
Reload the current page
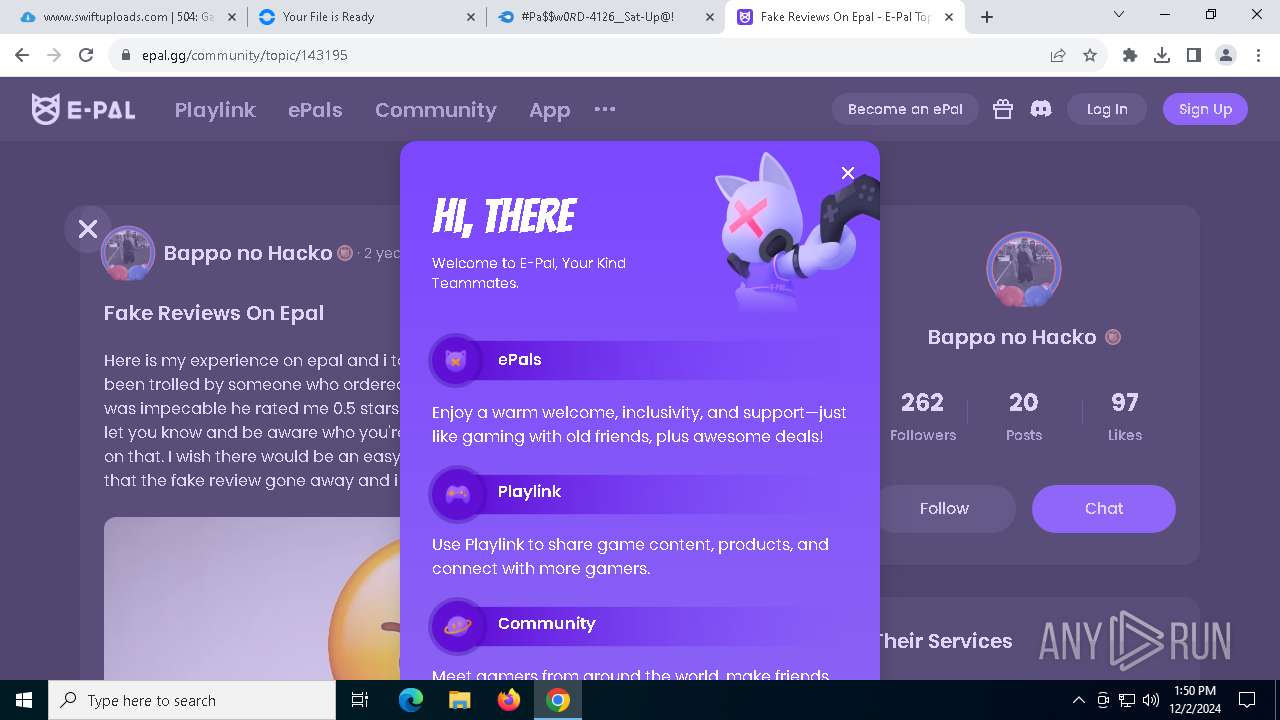(86, 55)
